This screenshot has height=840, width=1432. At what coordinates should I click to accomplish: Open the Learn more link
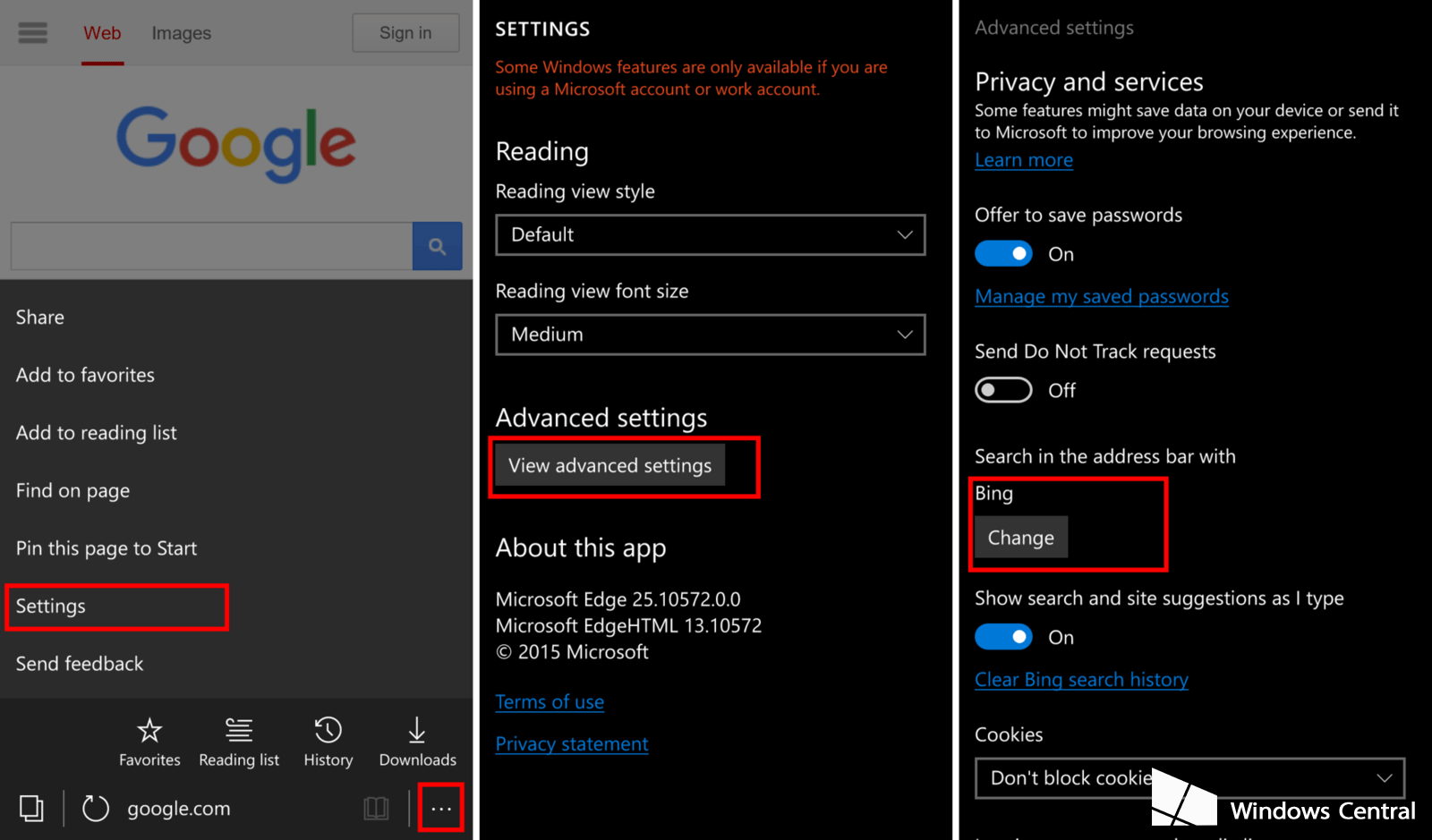pos(1024,160)
